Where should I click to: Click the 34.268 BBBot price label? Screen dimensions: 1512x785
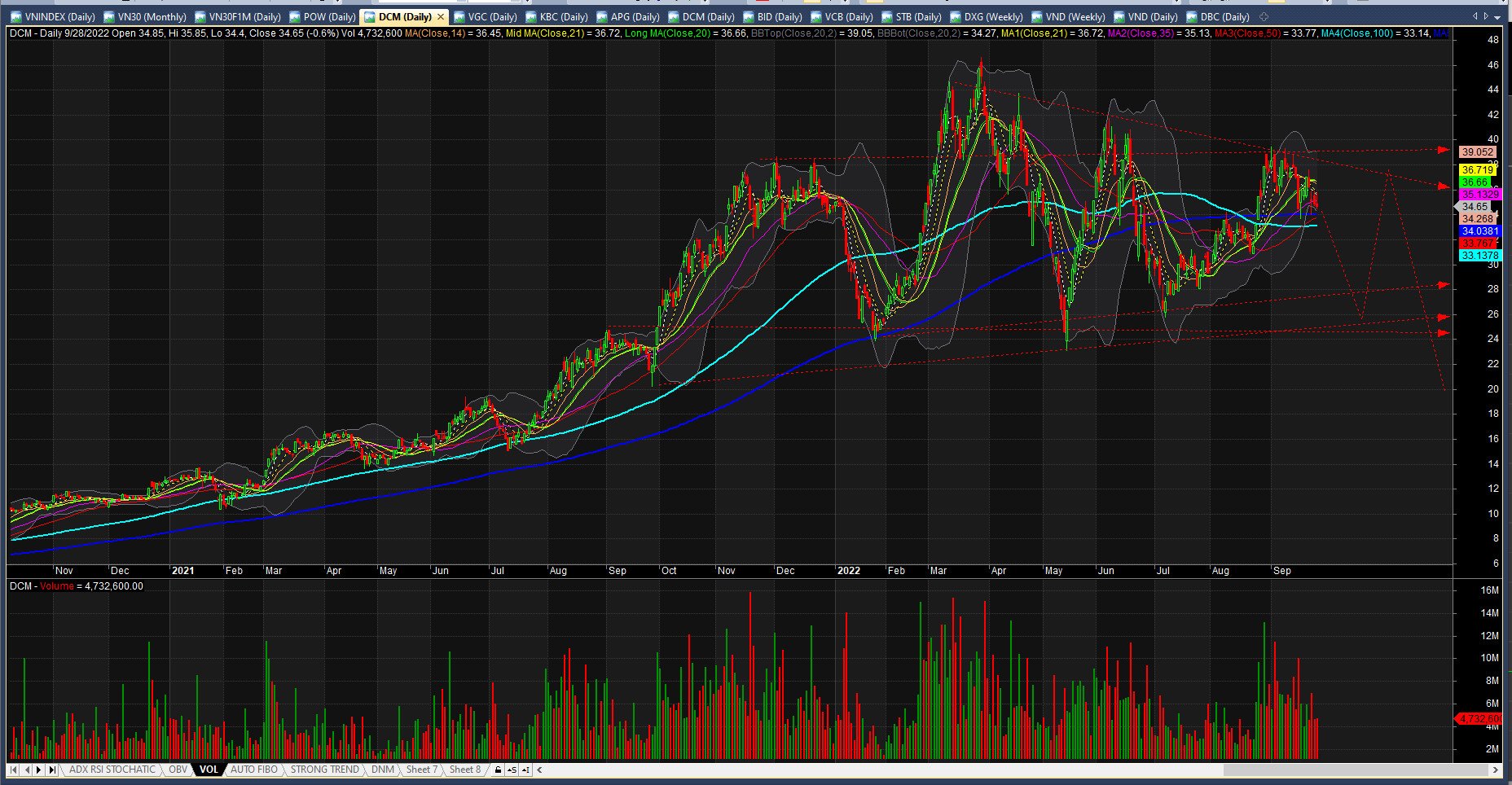(1477, 219)
